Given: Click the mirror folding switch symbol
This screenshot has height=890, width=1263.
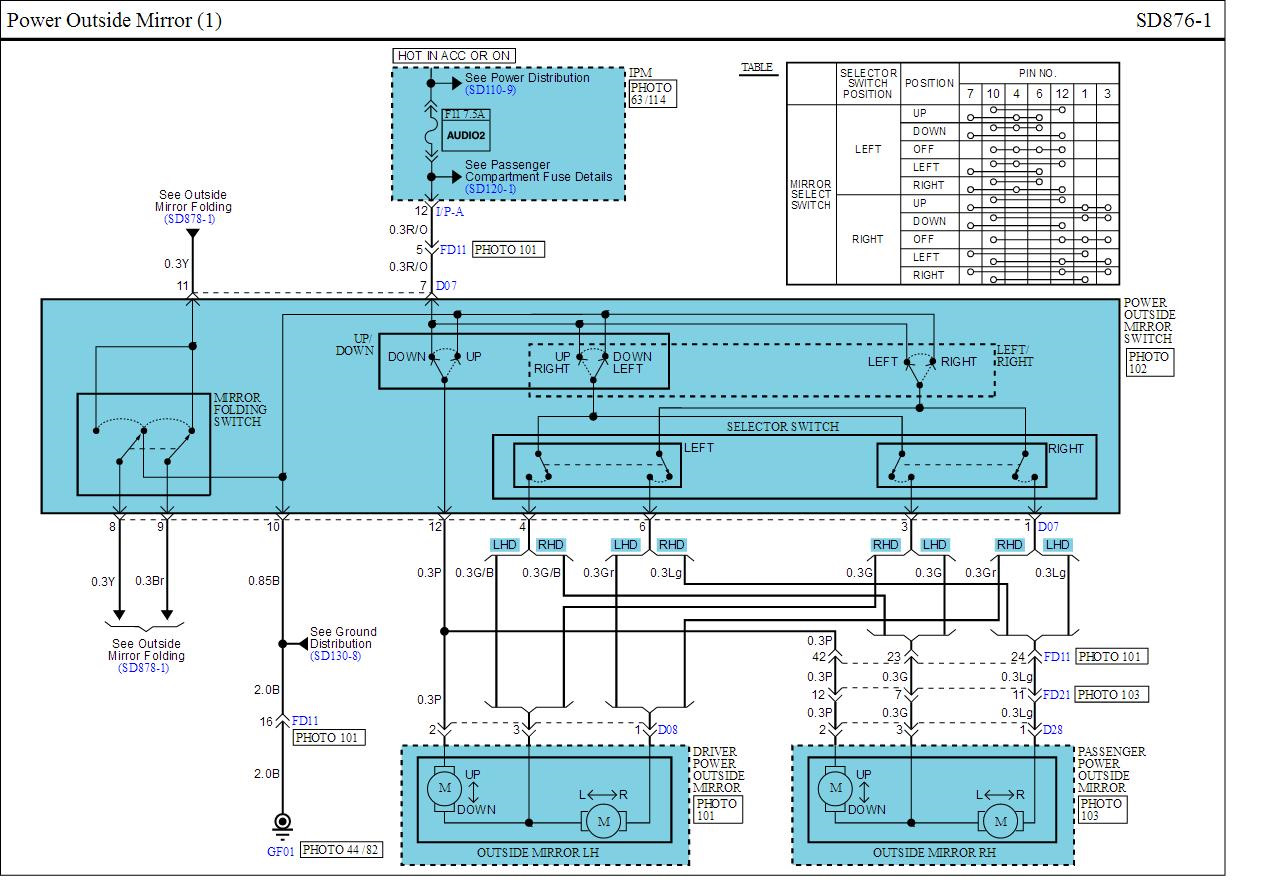Looking at the screenshot, I should click(144, 444).
